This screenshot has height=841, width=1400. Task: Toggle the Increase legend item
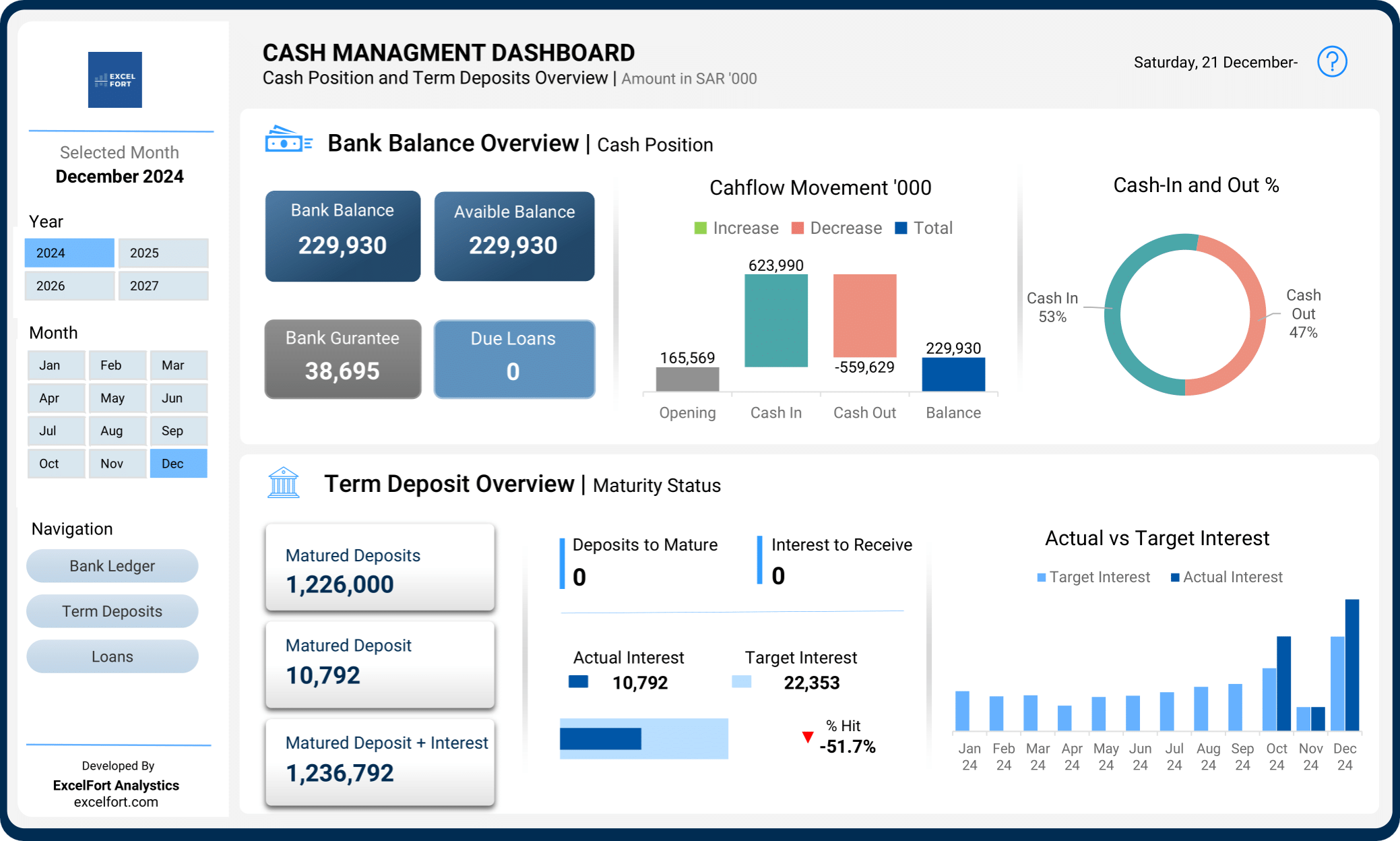coord(736,228)
